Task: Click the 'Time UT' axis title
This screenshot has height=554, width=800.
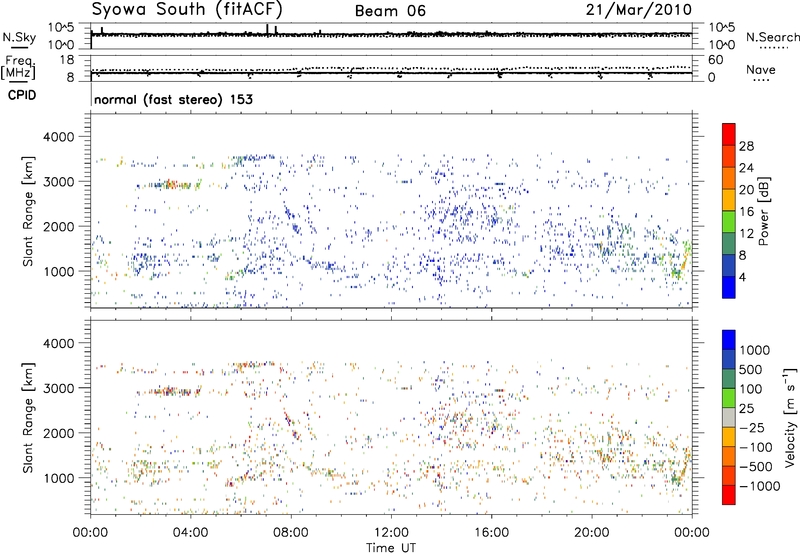Action: pos(391,548)
